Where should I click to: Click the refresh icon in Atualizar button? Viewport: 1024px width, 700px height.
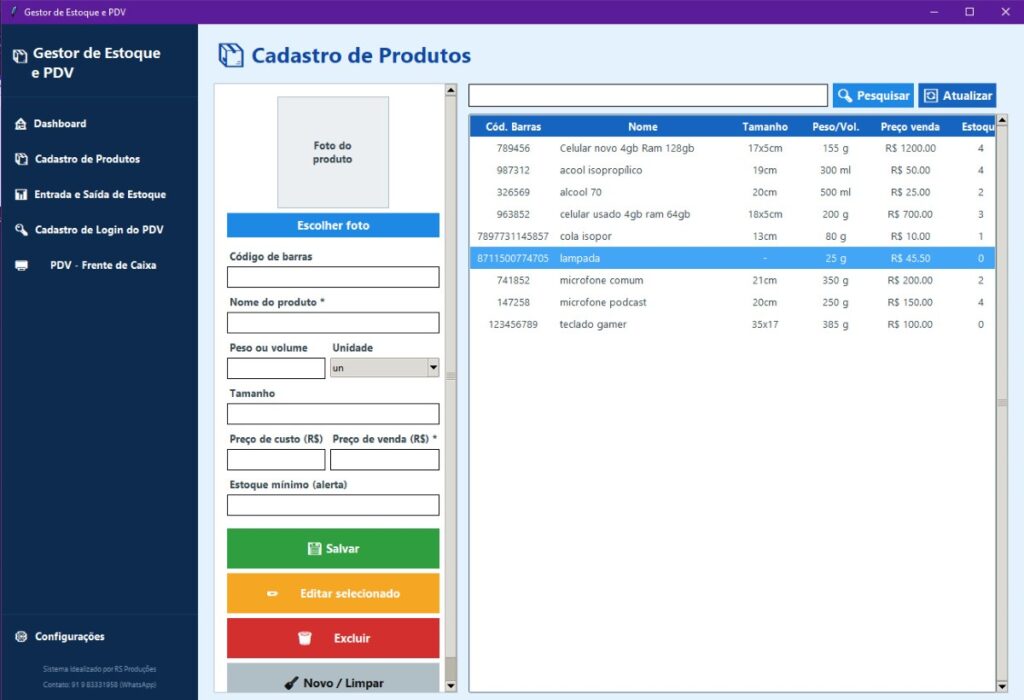[931, 96]
